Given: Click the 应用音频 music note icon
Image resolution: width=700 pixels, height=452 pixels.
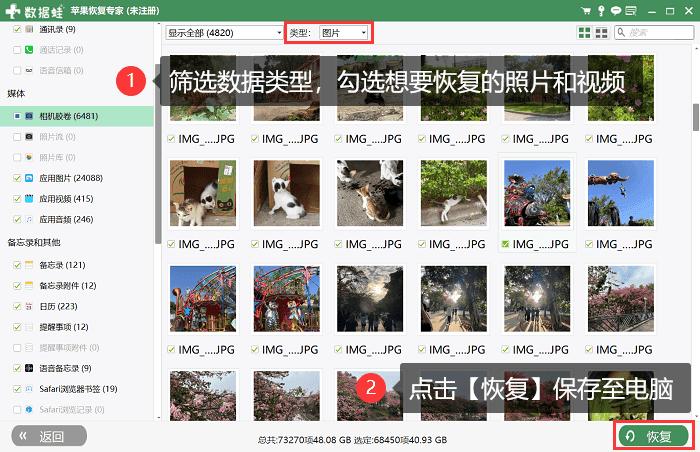Looking at the screenshot, I should coord(29,219).
